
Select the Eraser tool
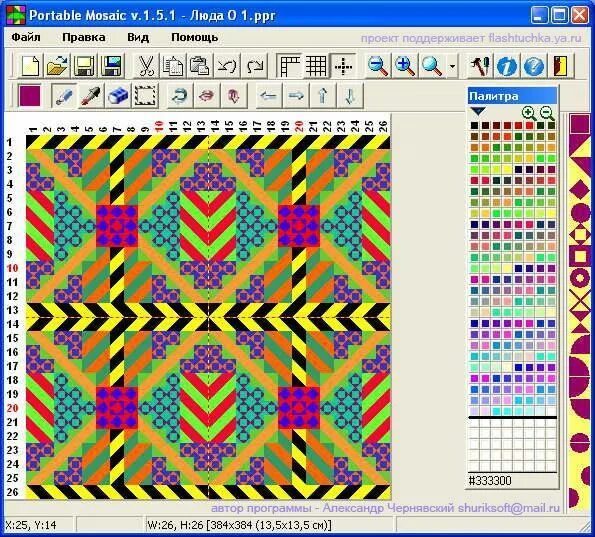[x=118, y=96]
